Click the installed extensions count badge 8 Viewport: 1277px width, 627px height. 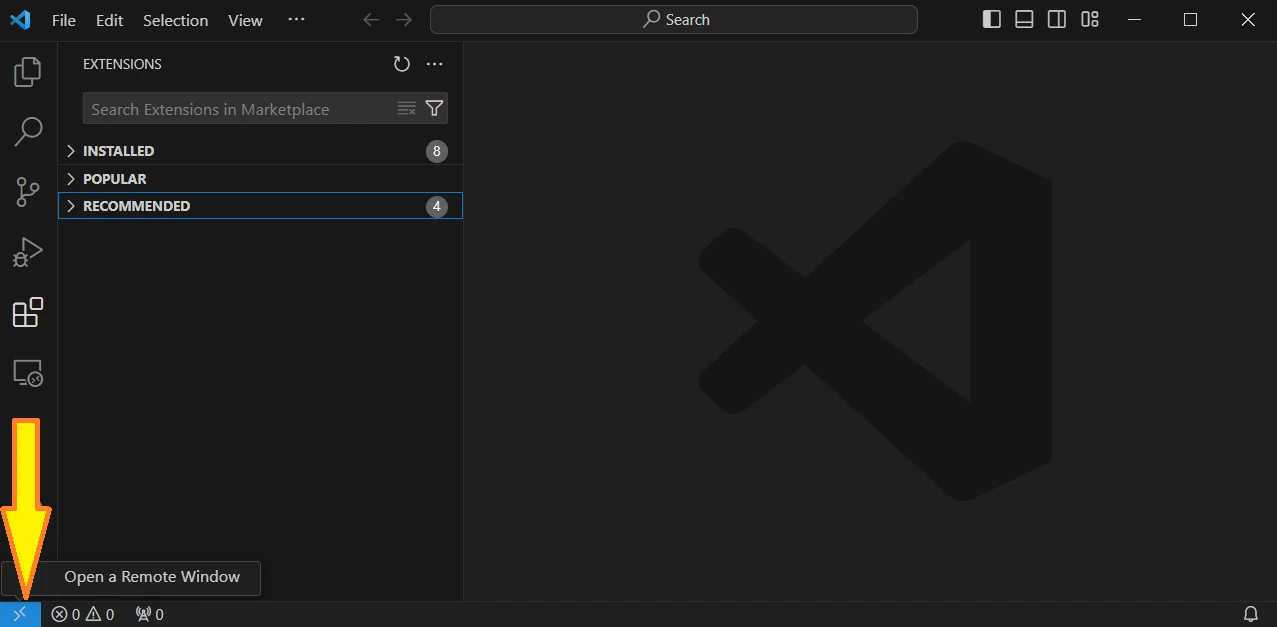(x=436, y=151)
